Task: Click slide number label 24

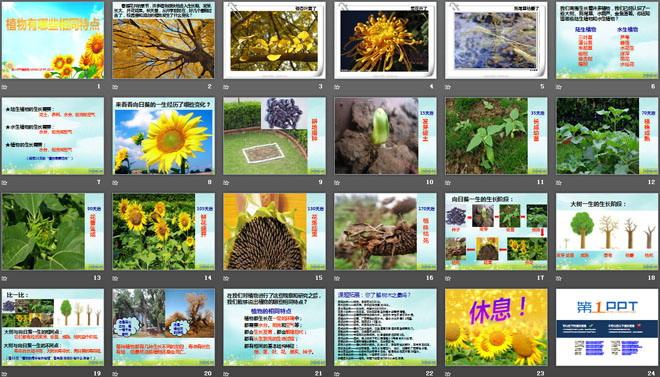Action: (652, 373)
